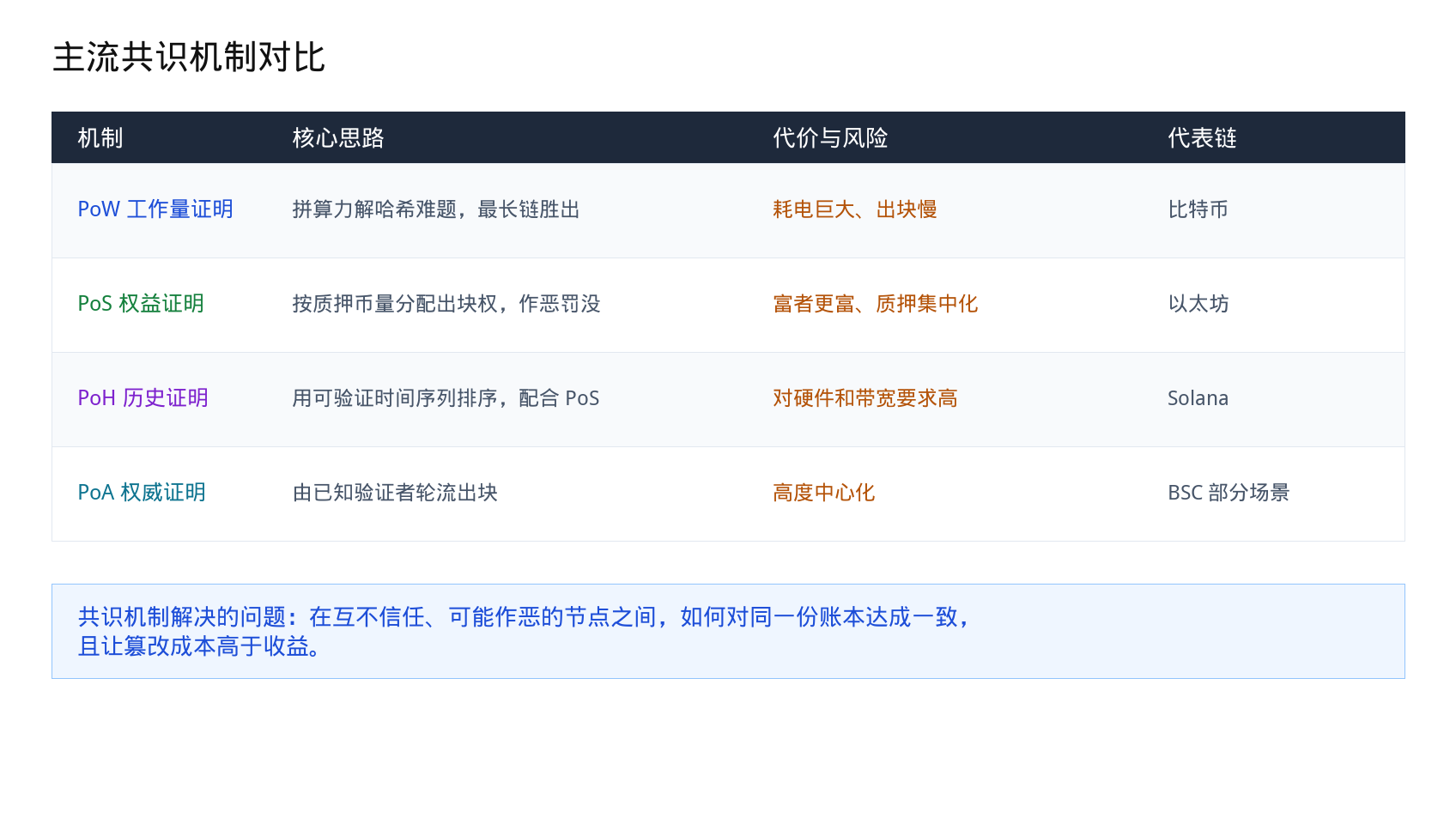Image resolution: width=1456 pixels, height=824 pixels.
Task: Click the text 按质押币量分配出块权，作恶罚没
Action: tap(446, 304)
